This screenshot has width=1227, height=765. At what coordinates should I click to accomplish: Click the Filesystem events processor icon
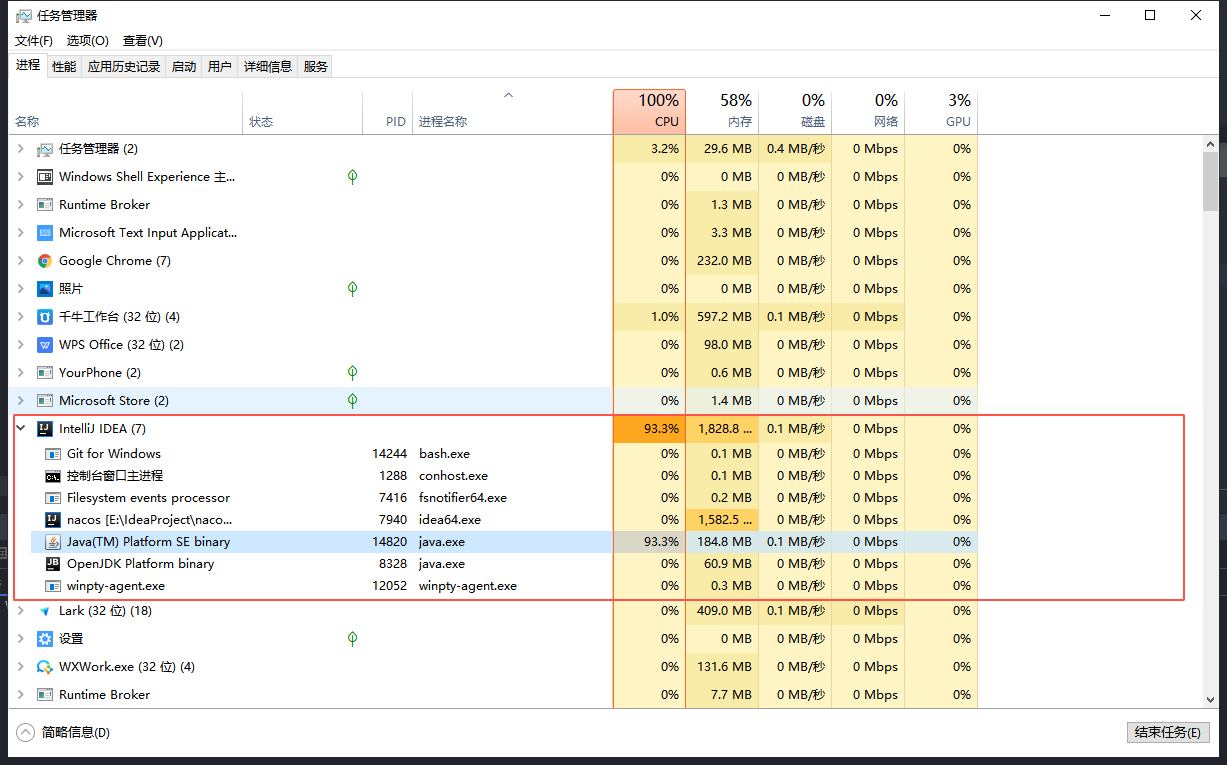pos(53,498)
